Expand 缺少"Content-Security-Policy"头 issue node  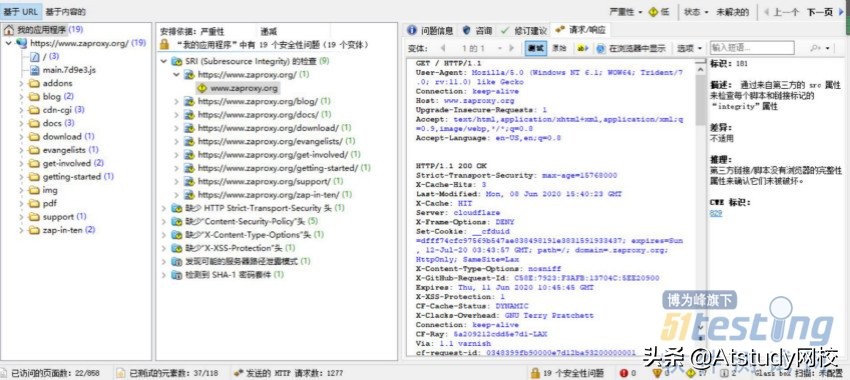[164, 221]
